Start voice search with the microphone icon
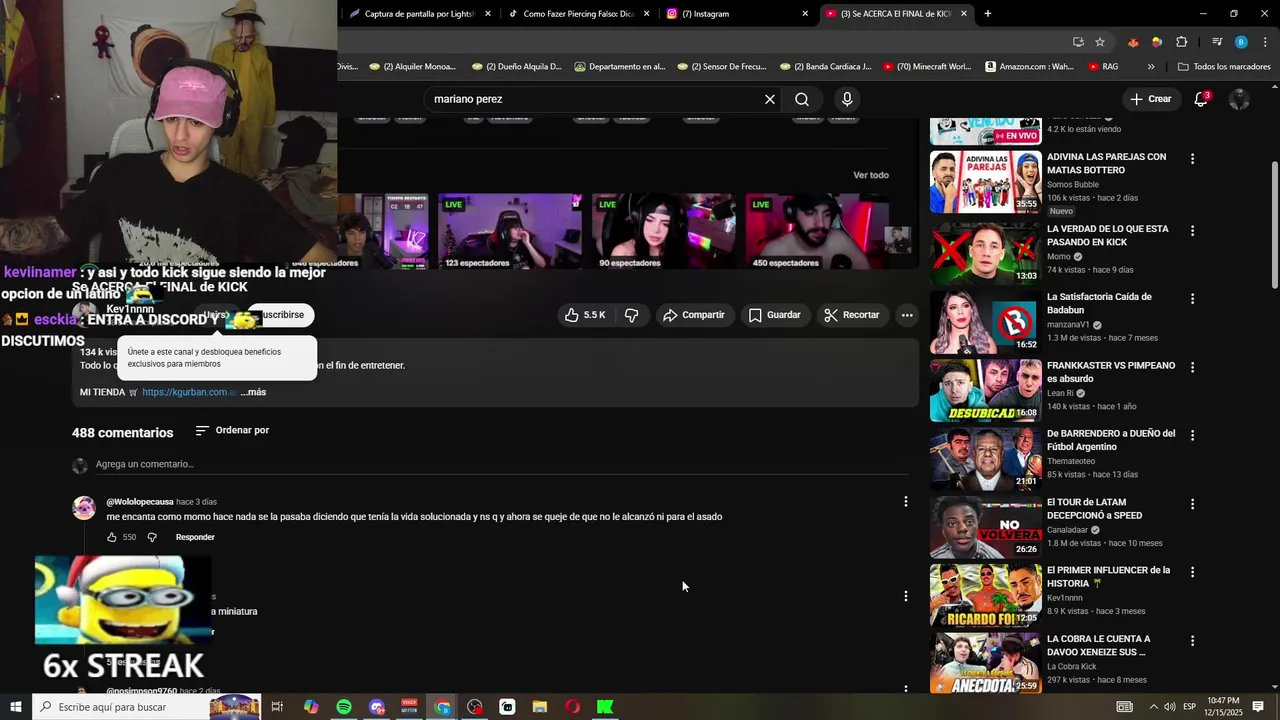 tap(847, 99)
